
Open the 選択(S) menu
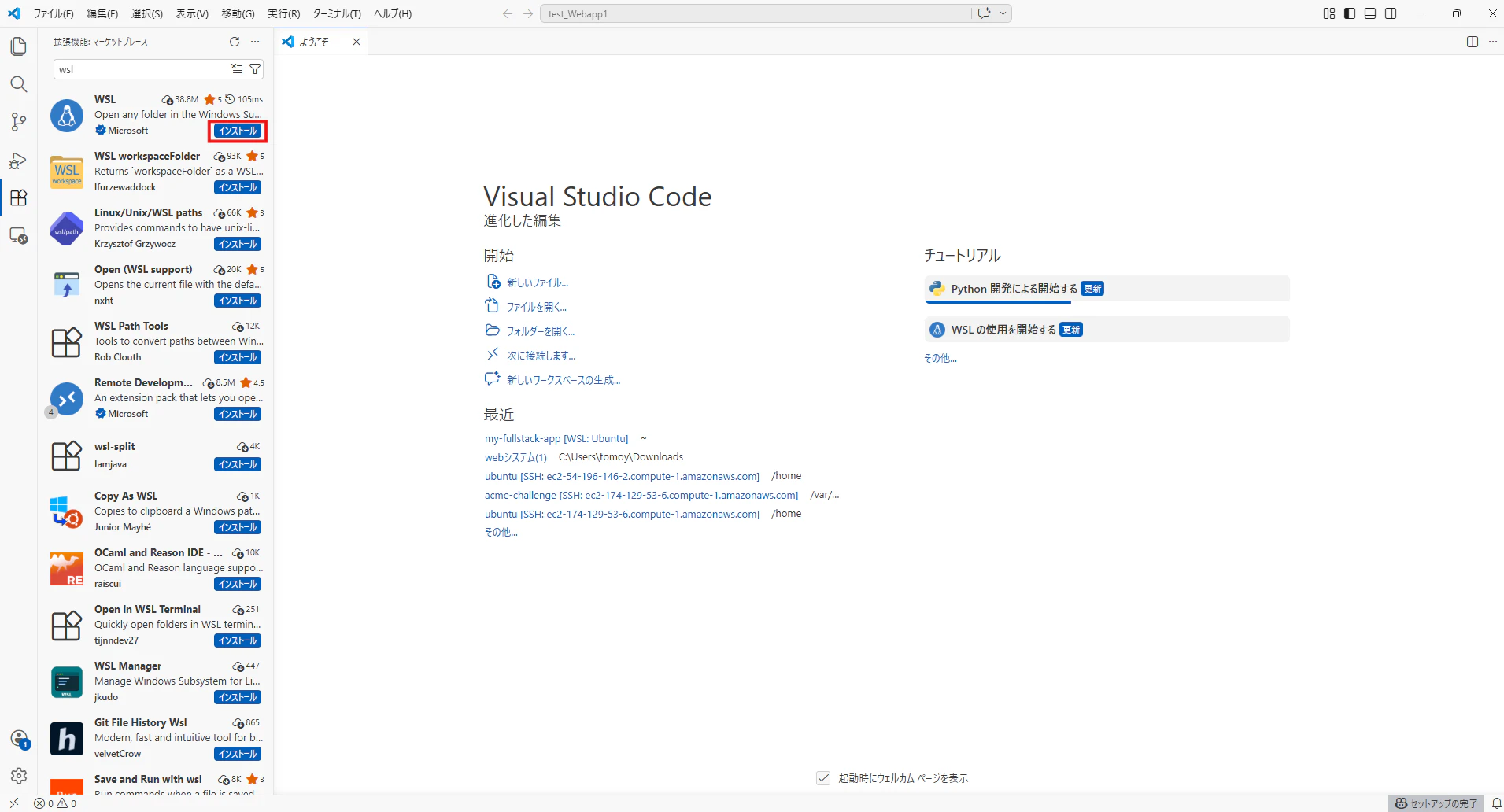pos(147,13)
